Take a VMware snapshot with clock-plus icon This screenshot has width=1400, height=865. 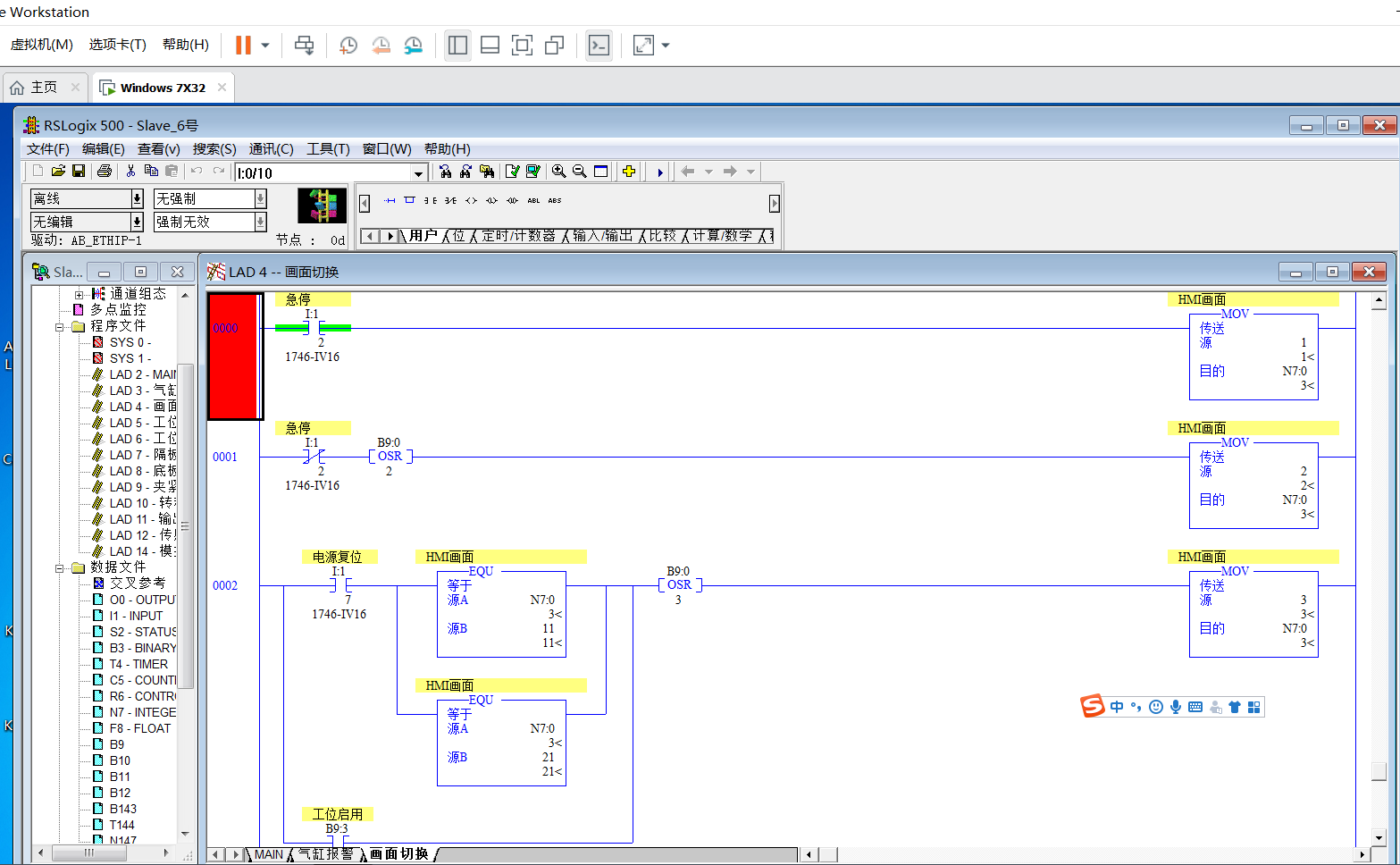pyautogui.click(x=348, y=46)
